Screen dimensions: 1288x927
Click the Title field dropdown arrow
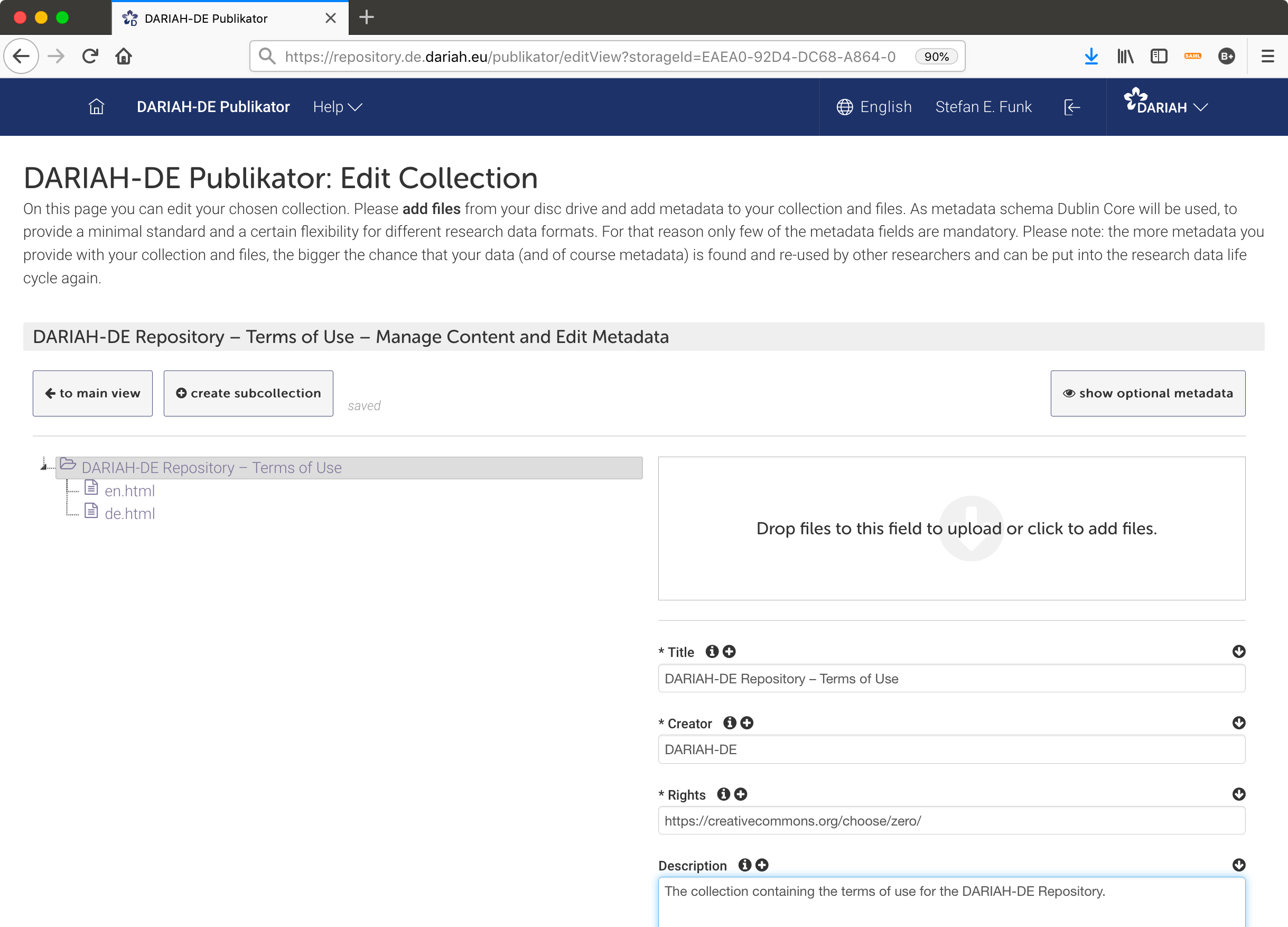point(1238,651)
